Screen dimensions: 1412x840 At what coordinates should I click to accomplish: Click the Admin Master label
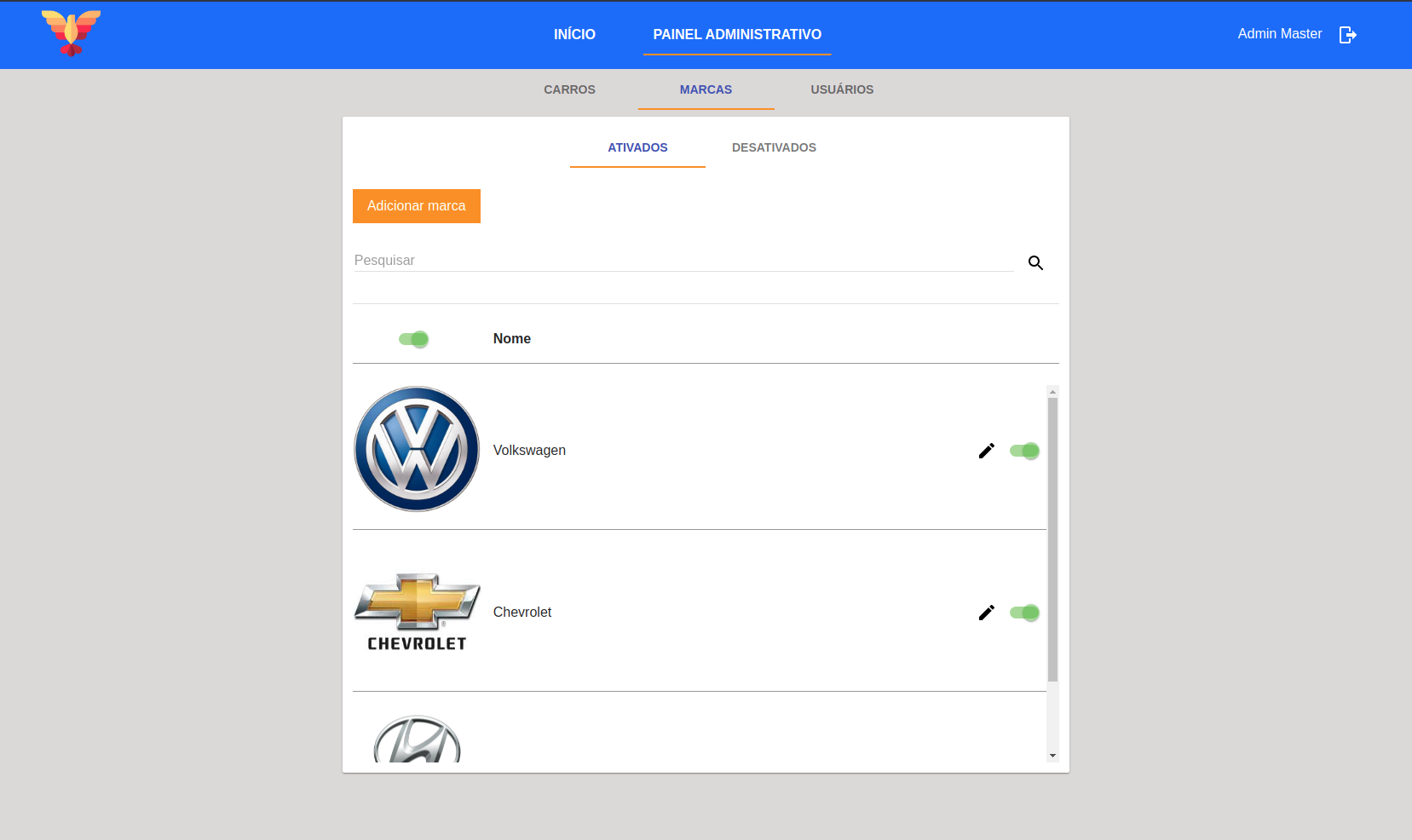pyautogui.click(x=1280, y=34)
